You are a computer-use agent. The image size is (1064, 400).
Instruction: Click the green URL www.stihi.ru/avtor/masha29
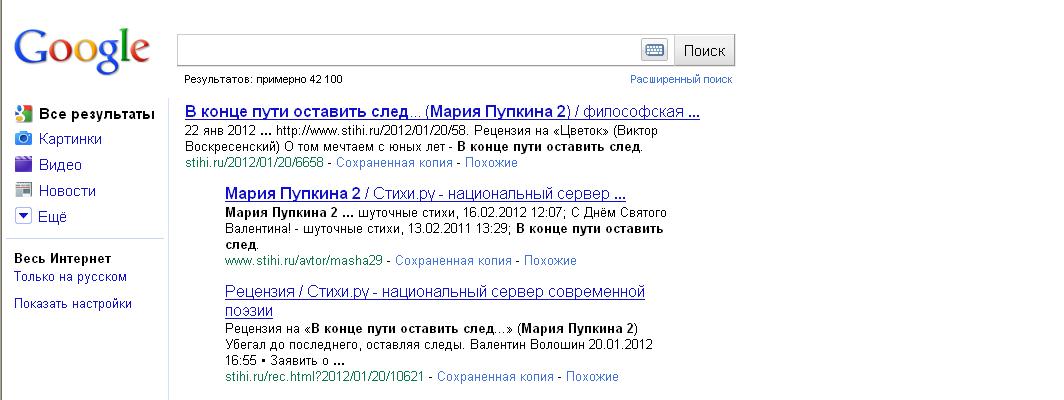pyautogui.click(x=304, y=261)
